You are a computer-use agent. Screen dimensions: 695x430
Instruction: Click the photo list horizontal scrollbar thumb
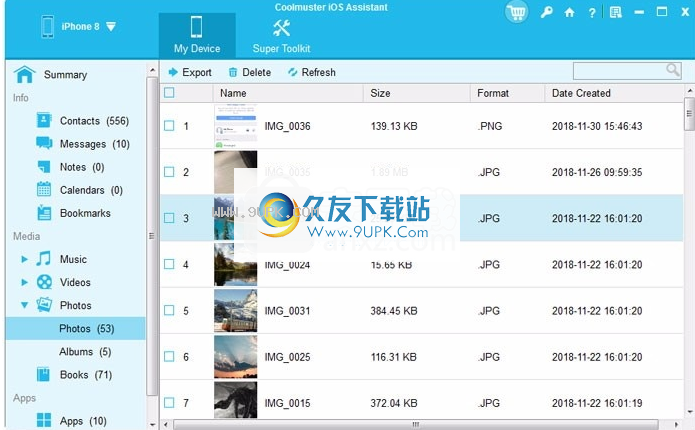point(415,425)
